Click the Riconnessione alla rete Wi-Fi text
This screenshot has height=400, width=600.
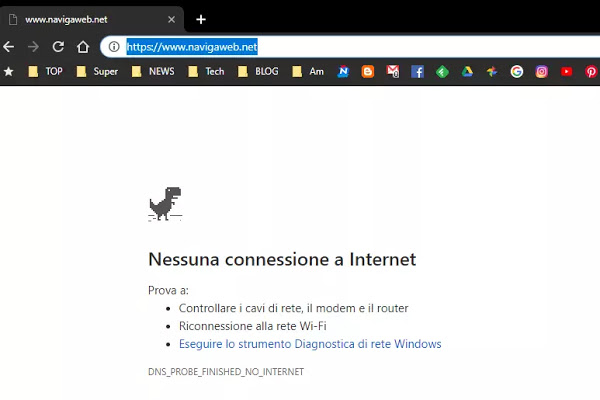click(x=253, y=326)
